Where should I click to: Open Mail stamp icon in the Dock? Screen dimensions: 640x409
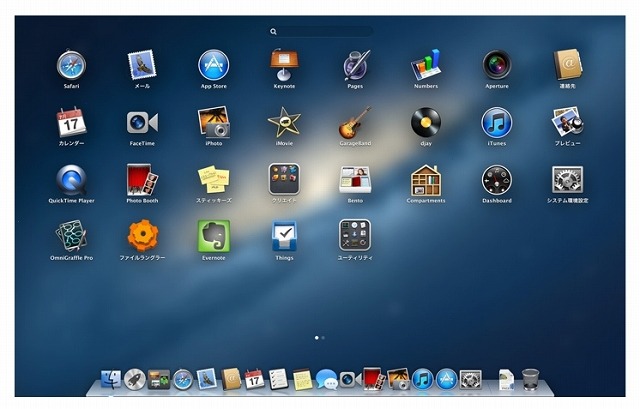[x=207, y=379]
